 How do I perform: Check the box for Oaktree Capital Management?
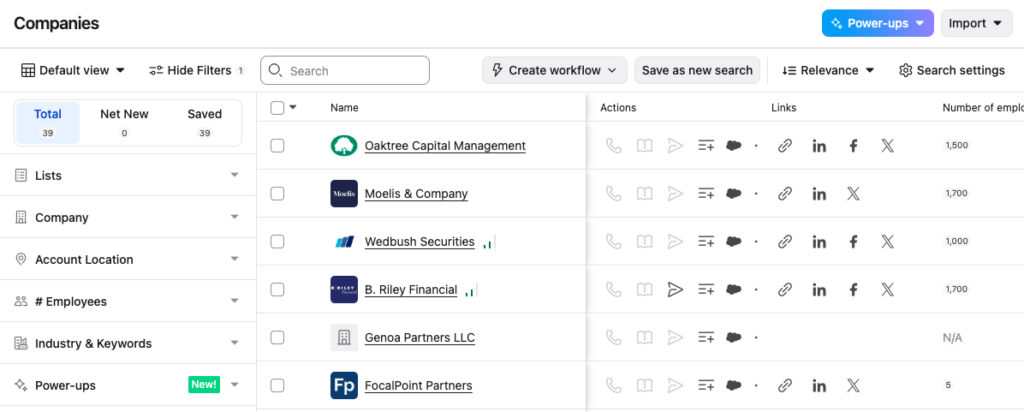[x=277, y=146]
